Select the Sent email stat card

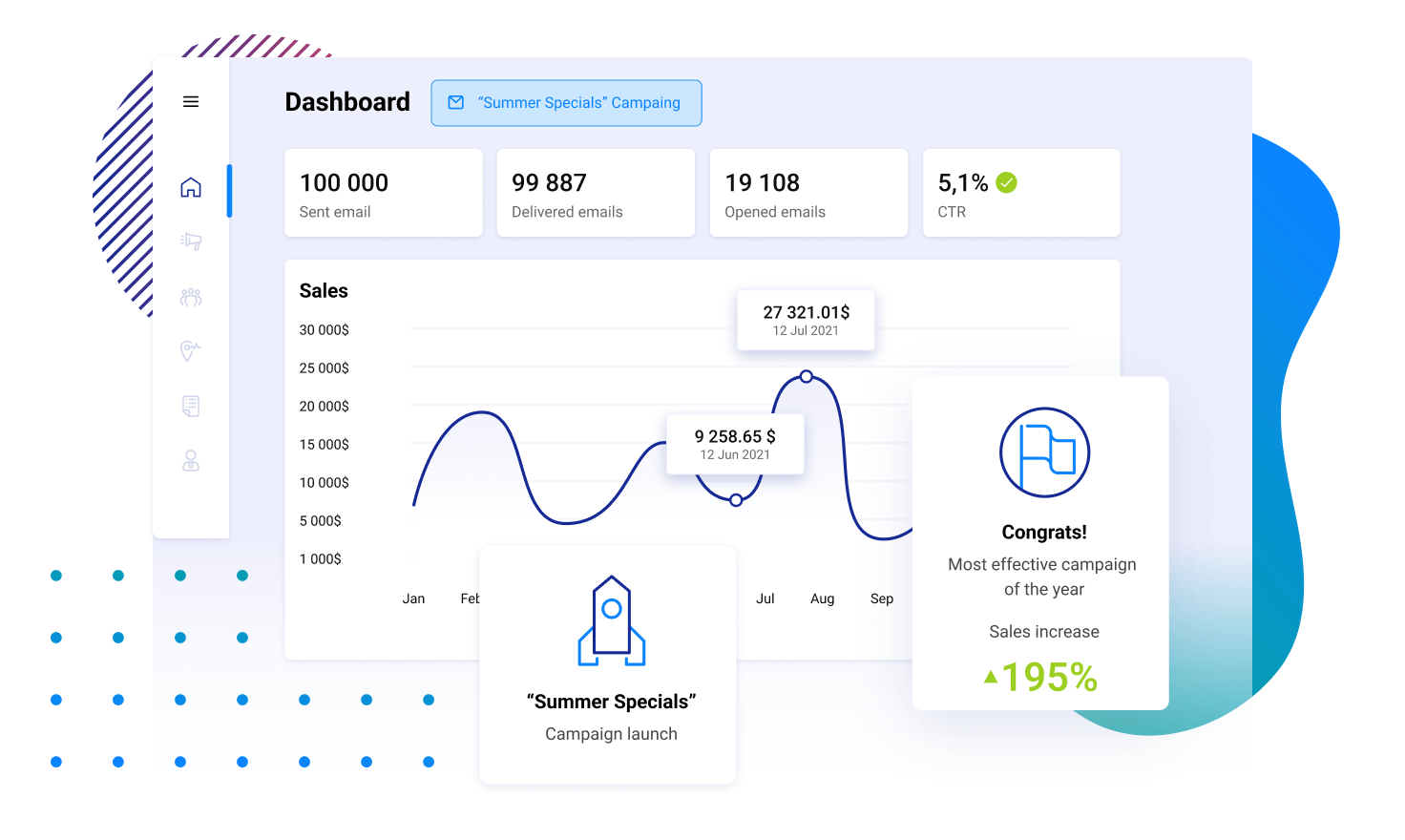pyautogui.click(x=384, y=193)
